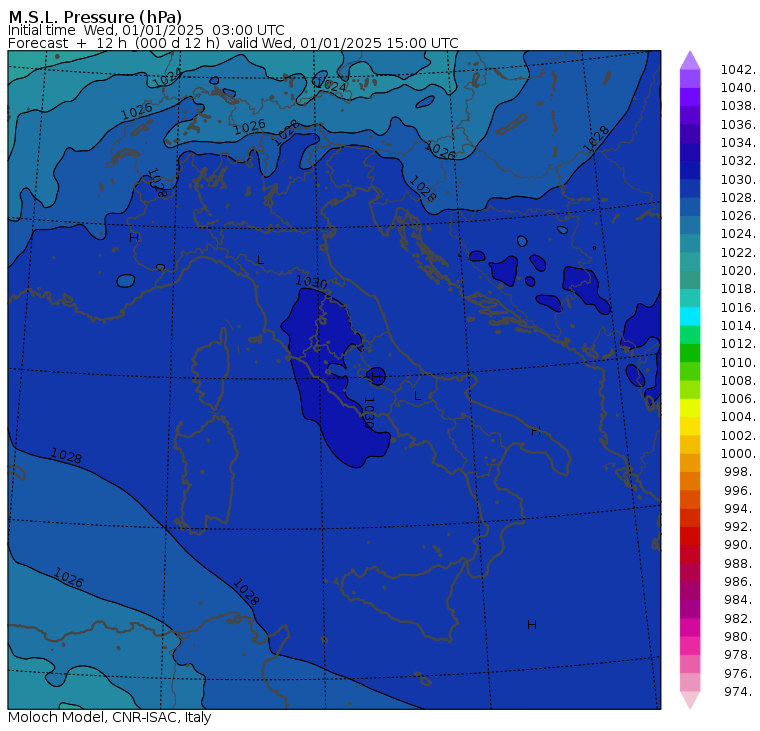Screen dimensions: 760x731
Task: Click the '1026.' legend value
Action: pos(738,215)
